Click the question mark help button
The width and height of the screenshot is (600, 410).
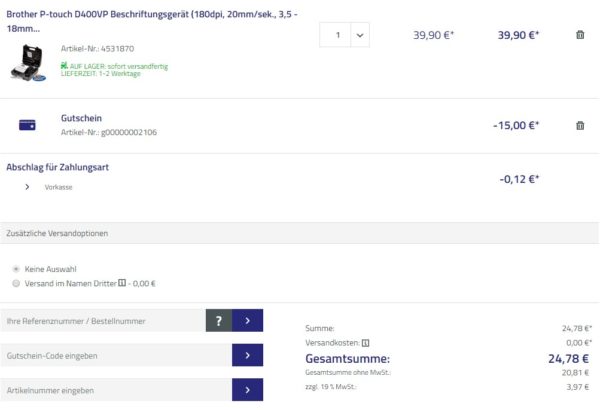218,320
